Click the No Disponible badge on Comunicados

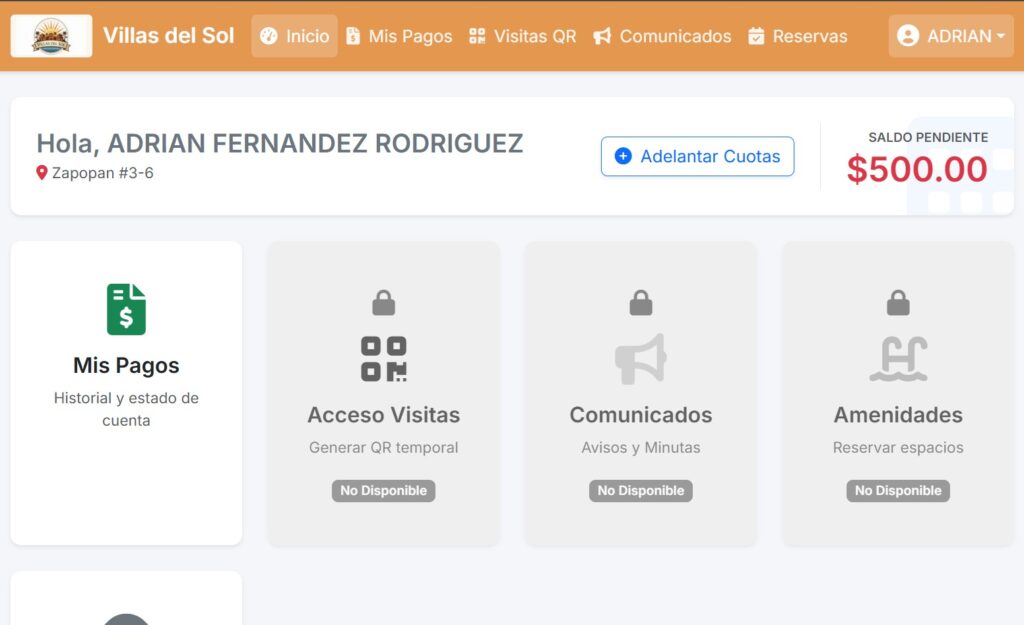click(x=640, y=491)
